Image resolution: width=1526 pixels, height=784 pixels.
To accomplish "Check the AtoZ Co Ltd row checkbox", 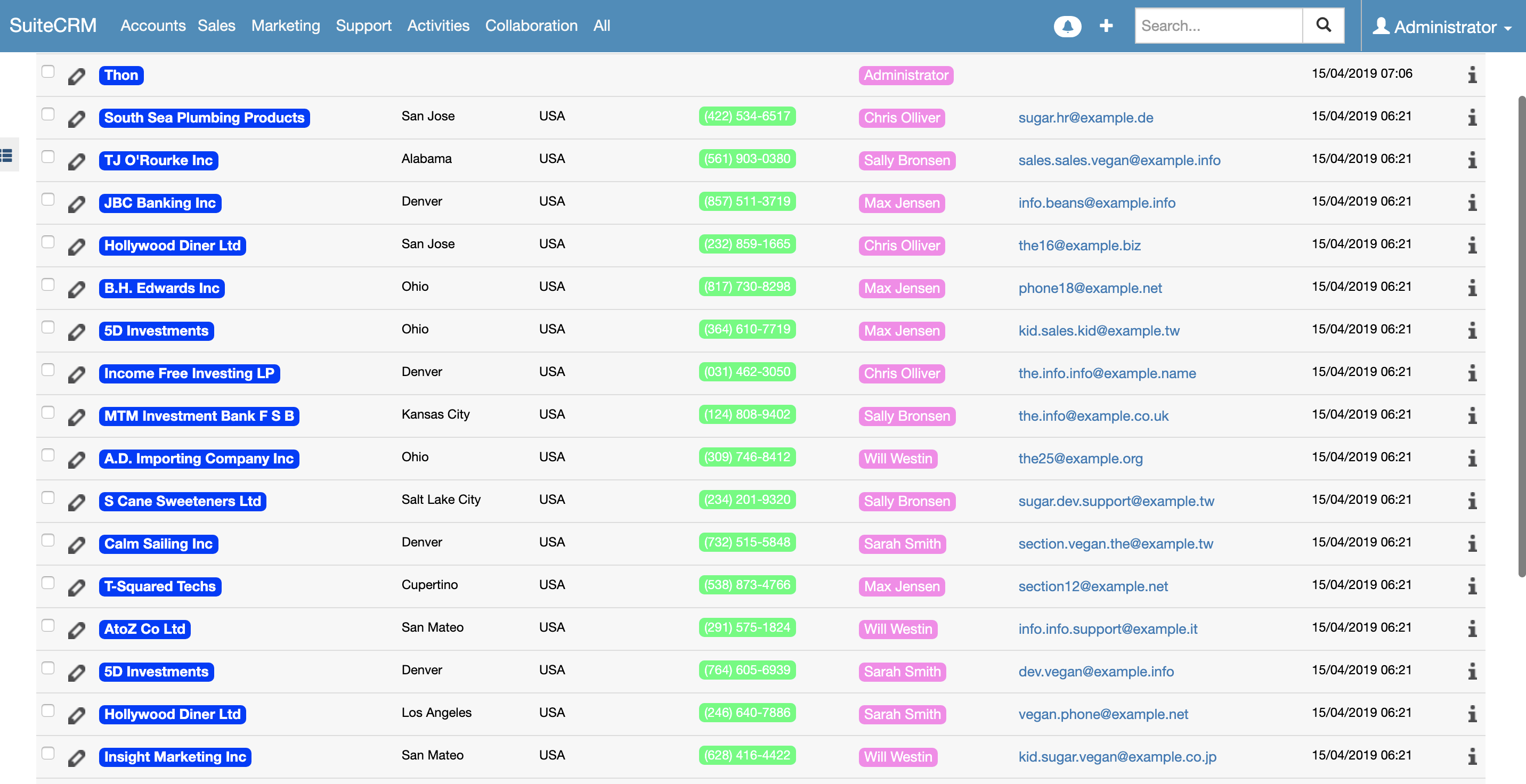I will click(x=48, y=626).
